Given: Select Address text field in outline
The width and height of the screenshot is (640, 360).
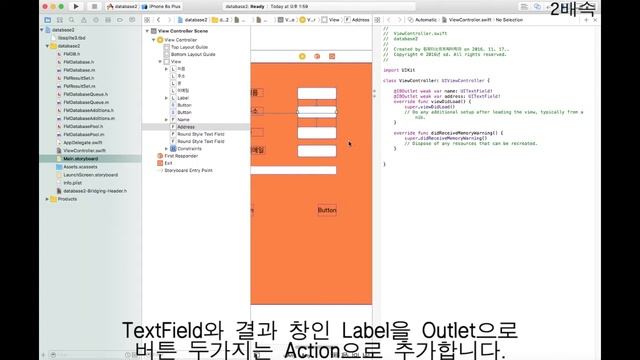Looking at the screenshot, I should point(186,127).
